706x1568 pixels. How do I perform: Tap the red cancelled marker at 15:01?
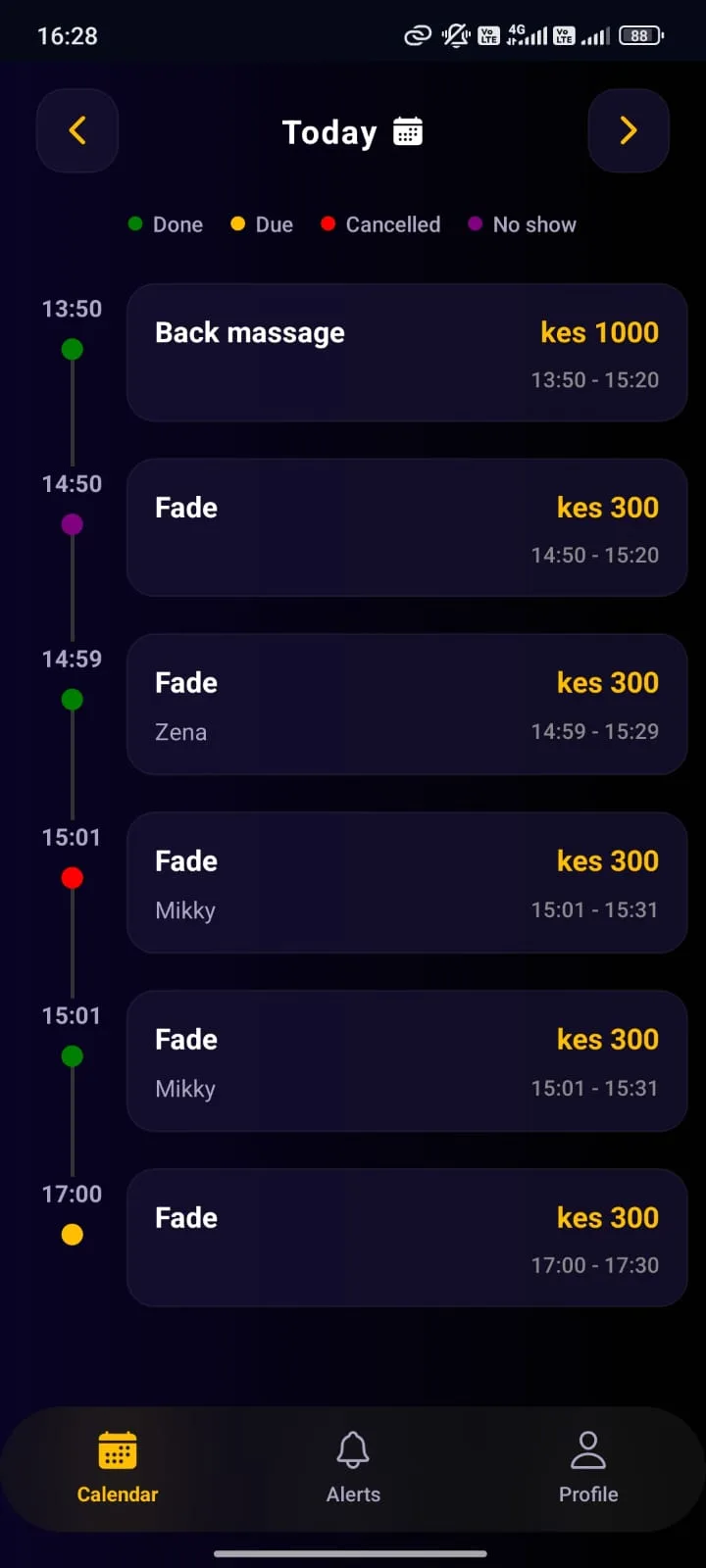pyautogui.click(x=72, y=878)
